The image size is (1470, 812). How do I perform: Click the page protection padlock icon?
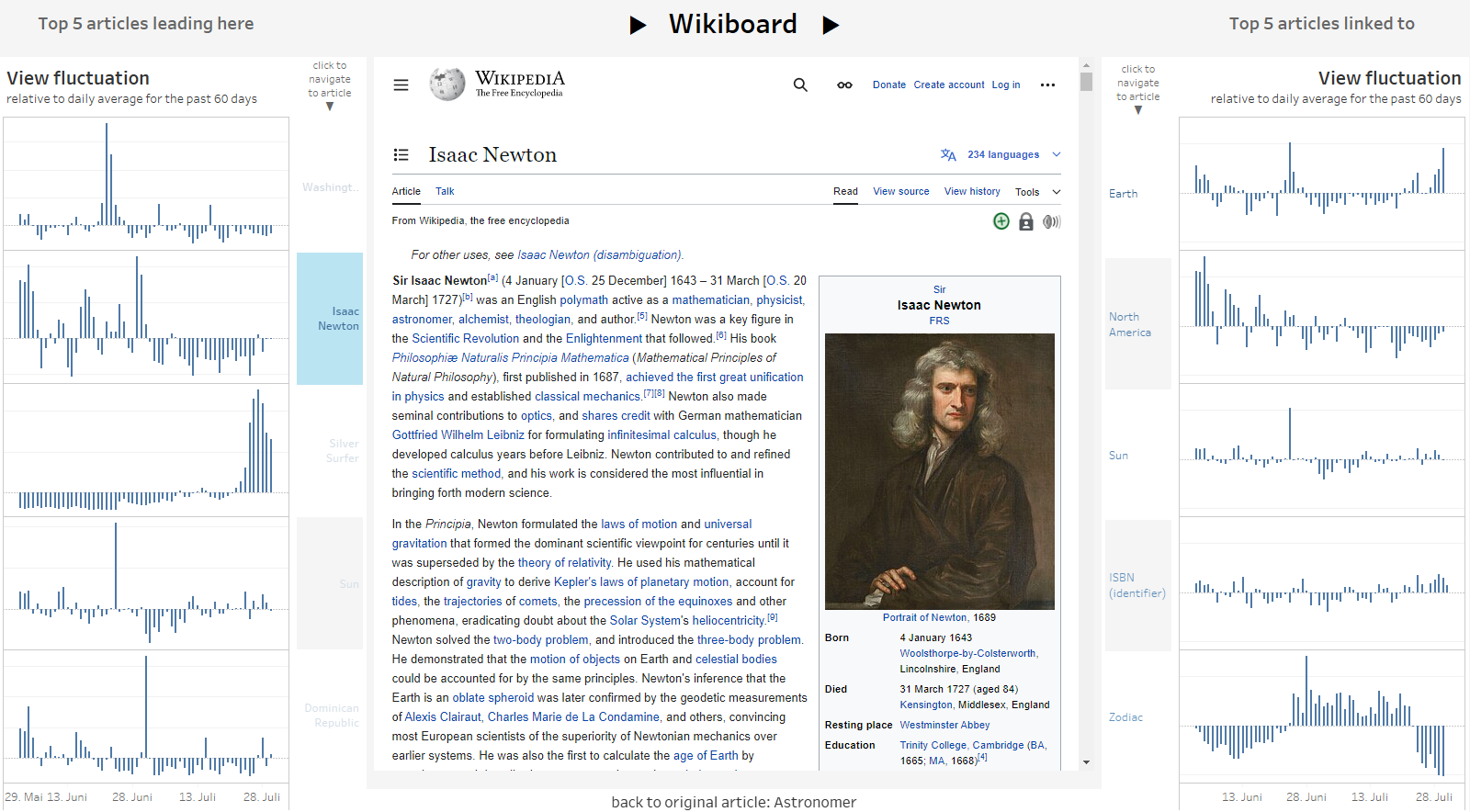(1026, 221)
